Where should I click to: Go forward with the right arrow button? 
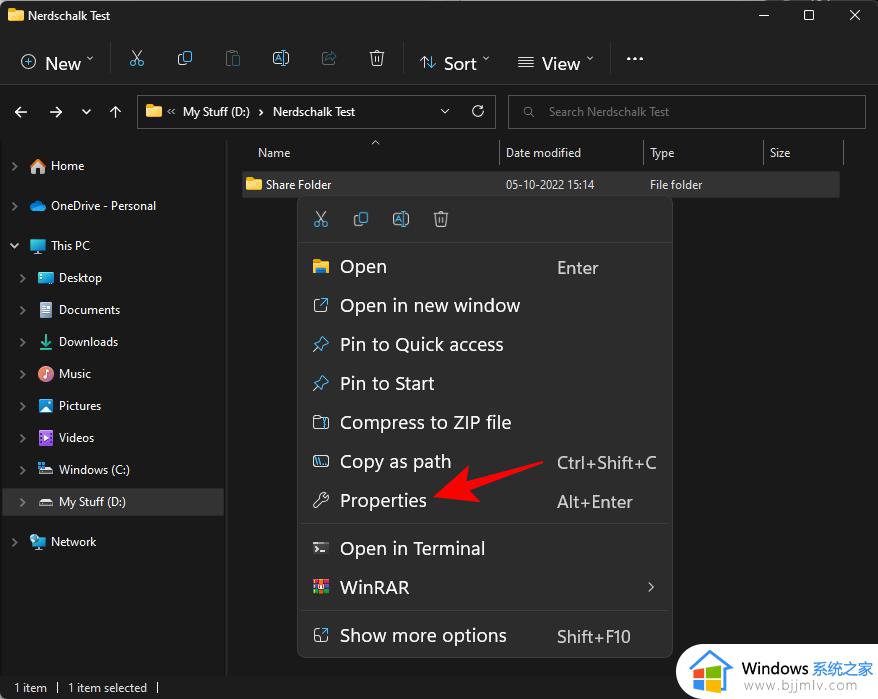[x=55, y=112]
